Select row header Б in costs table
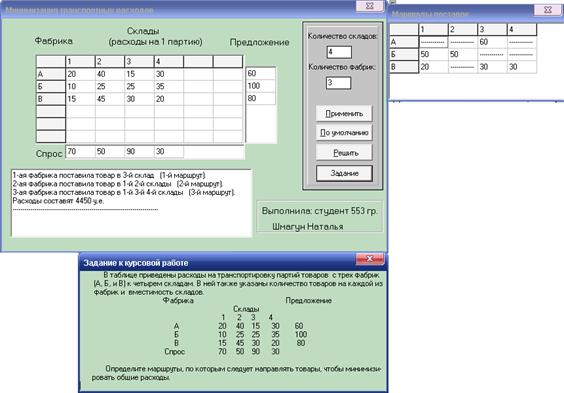Screen dimensions: 564x393 [x=51, y=86]
